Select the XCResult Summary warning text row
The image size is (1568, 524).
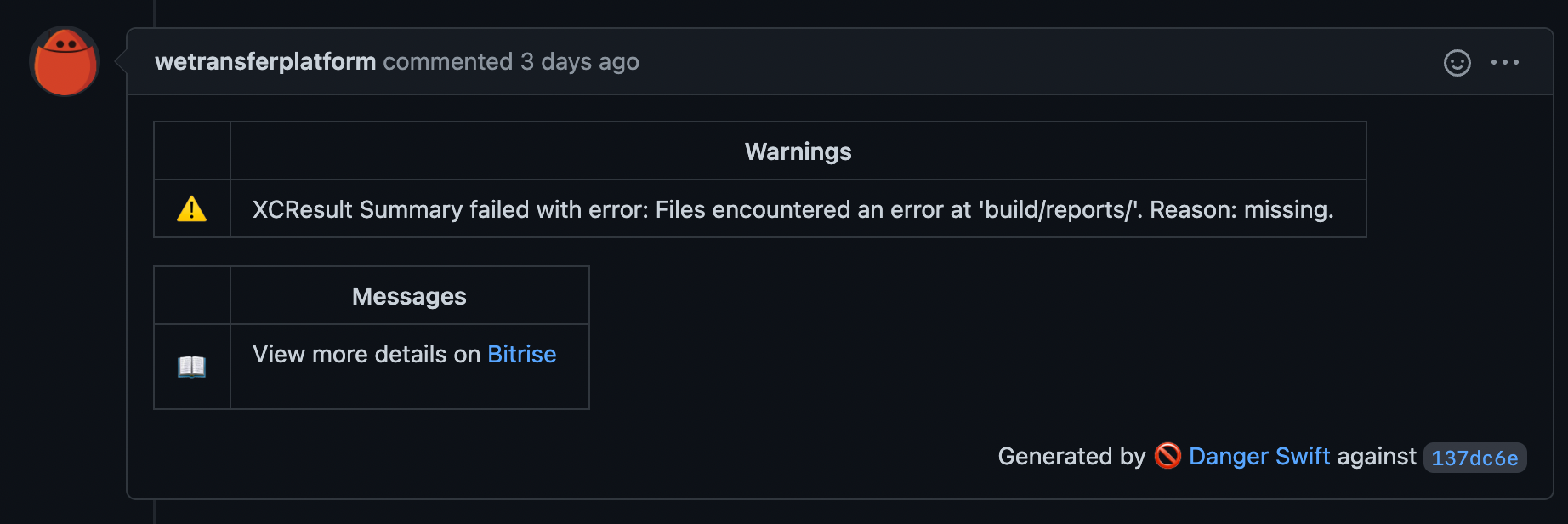pyautogui.click(x=794, y=208)
